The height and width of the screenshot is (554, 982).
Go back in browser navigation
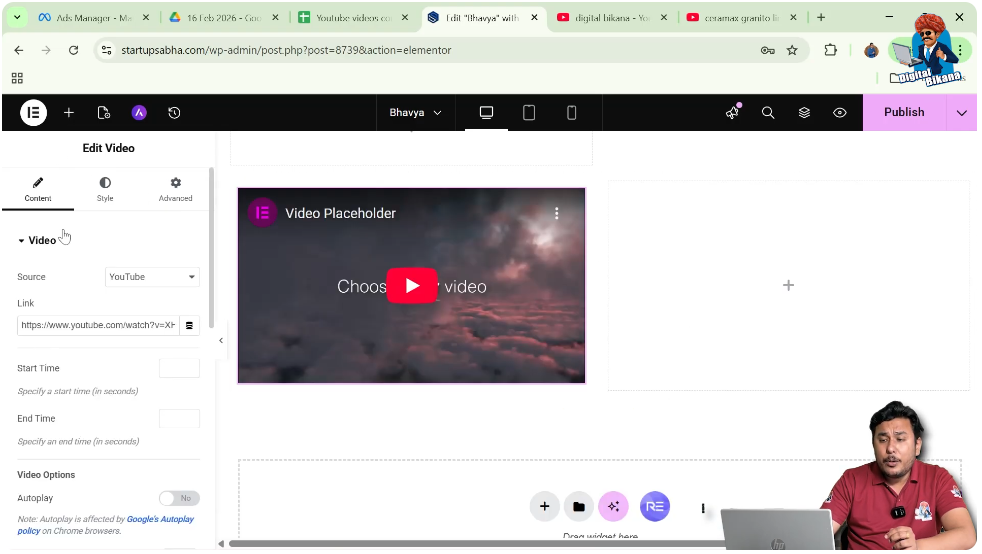coord(19,50)
